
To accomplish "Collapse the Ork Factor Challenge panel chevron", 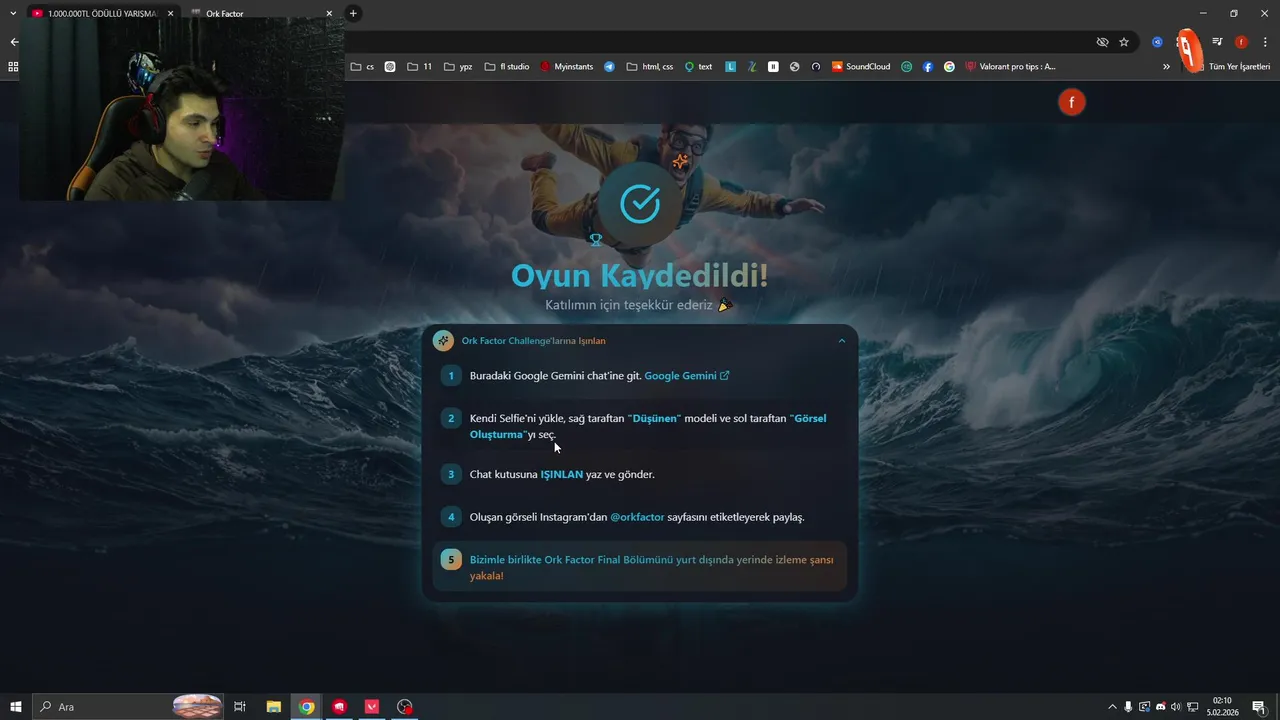I will tap(842, 341).
